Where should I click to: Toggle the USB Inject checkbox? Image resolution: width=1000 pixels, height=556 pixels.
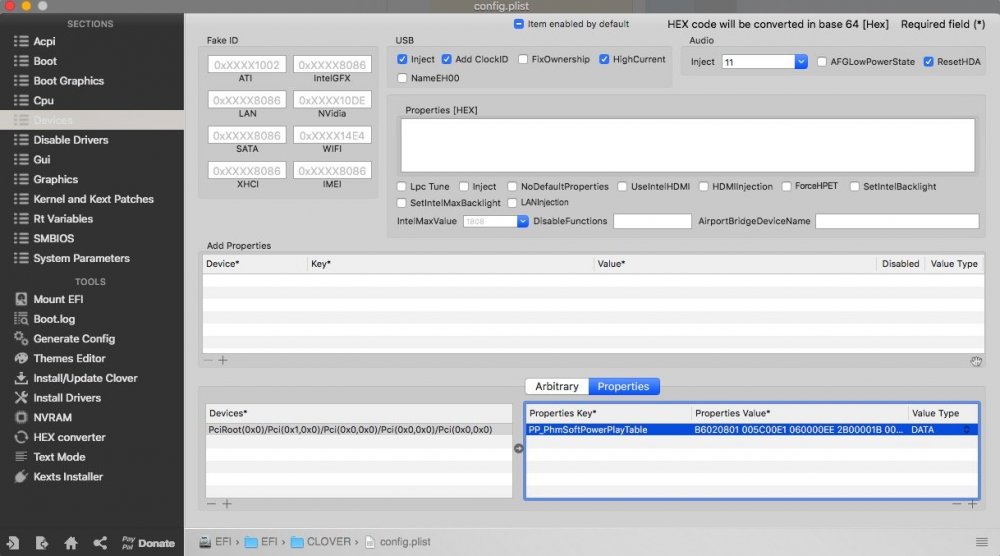click(x=402, y=59)
